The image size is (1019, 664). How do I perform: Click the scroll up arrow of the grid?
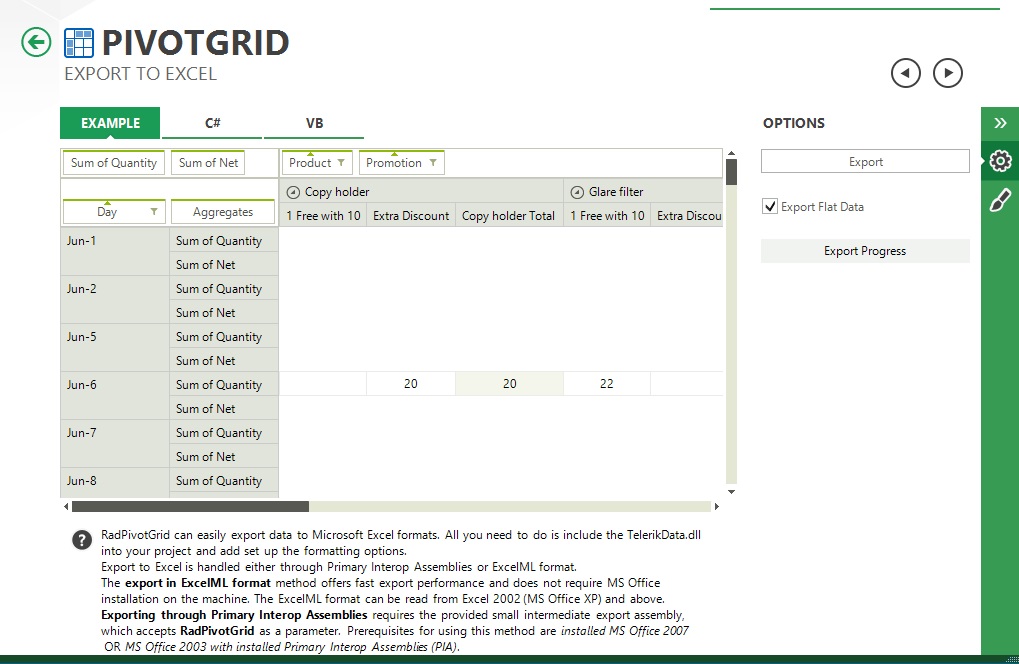point(731,154)
